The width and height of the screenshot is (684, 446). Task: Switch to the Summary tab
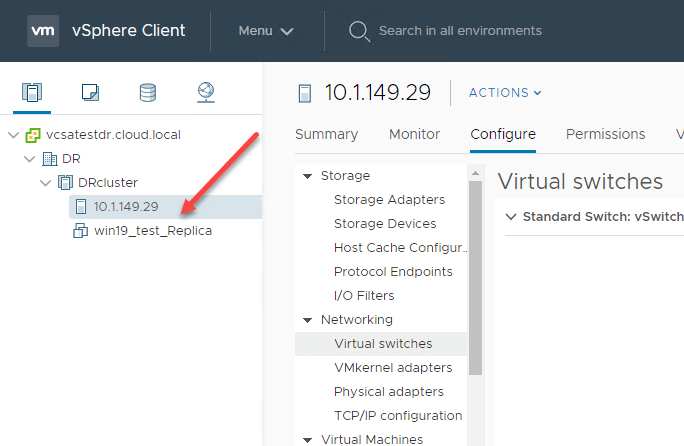pyautogui.click(x=326, y=134)
